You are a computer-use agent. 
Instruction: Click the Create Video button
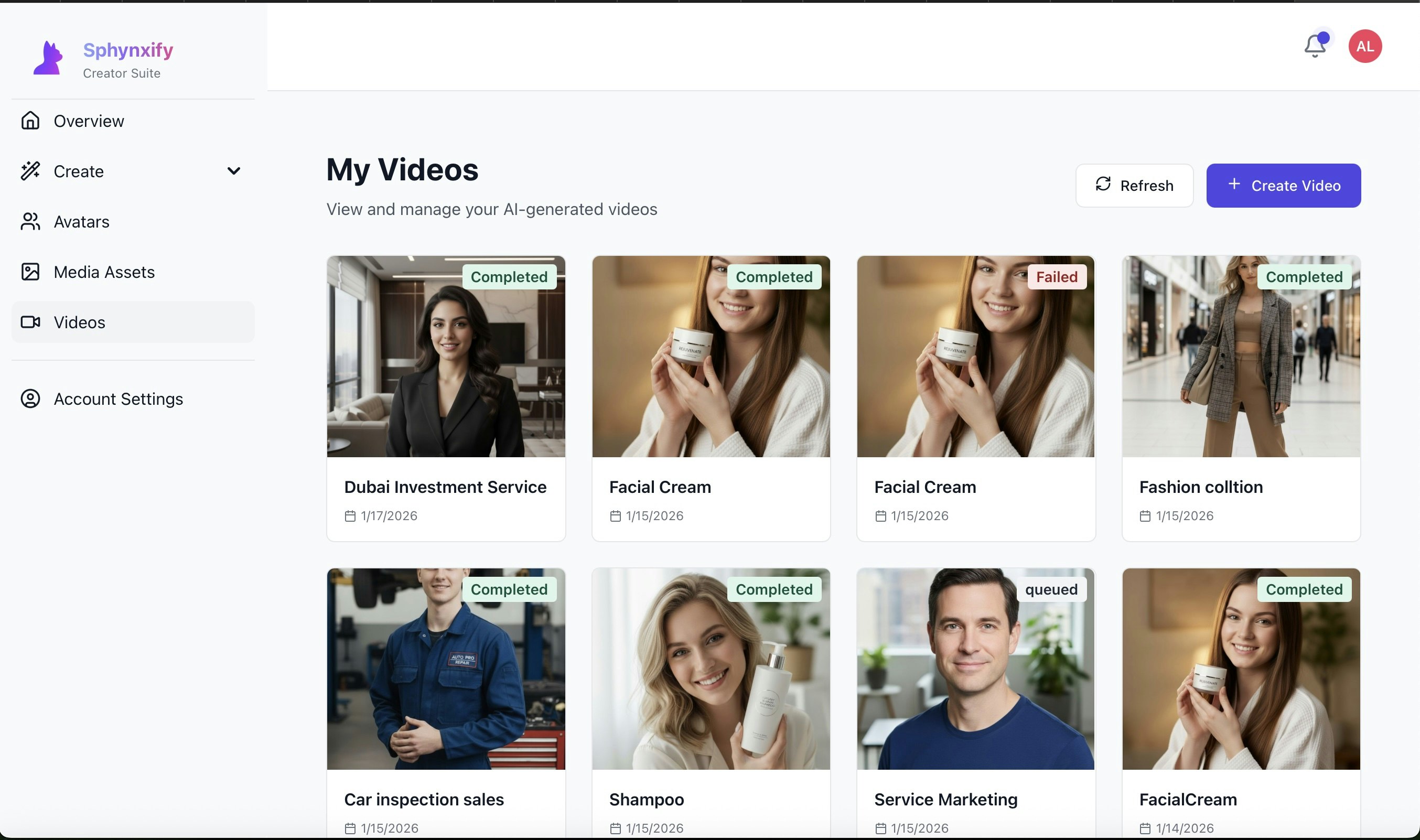point(1283,186)
